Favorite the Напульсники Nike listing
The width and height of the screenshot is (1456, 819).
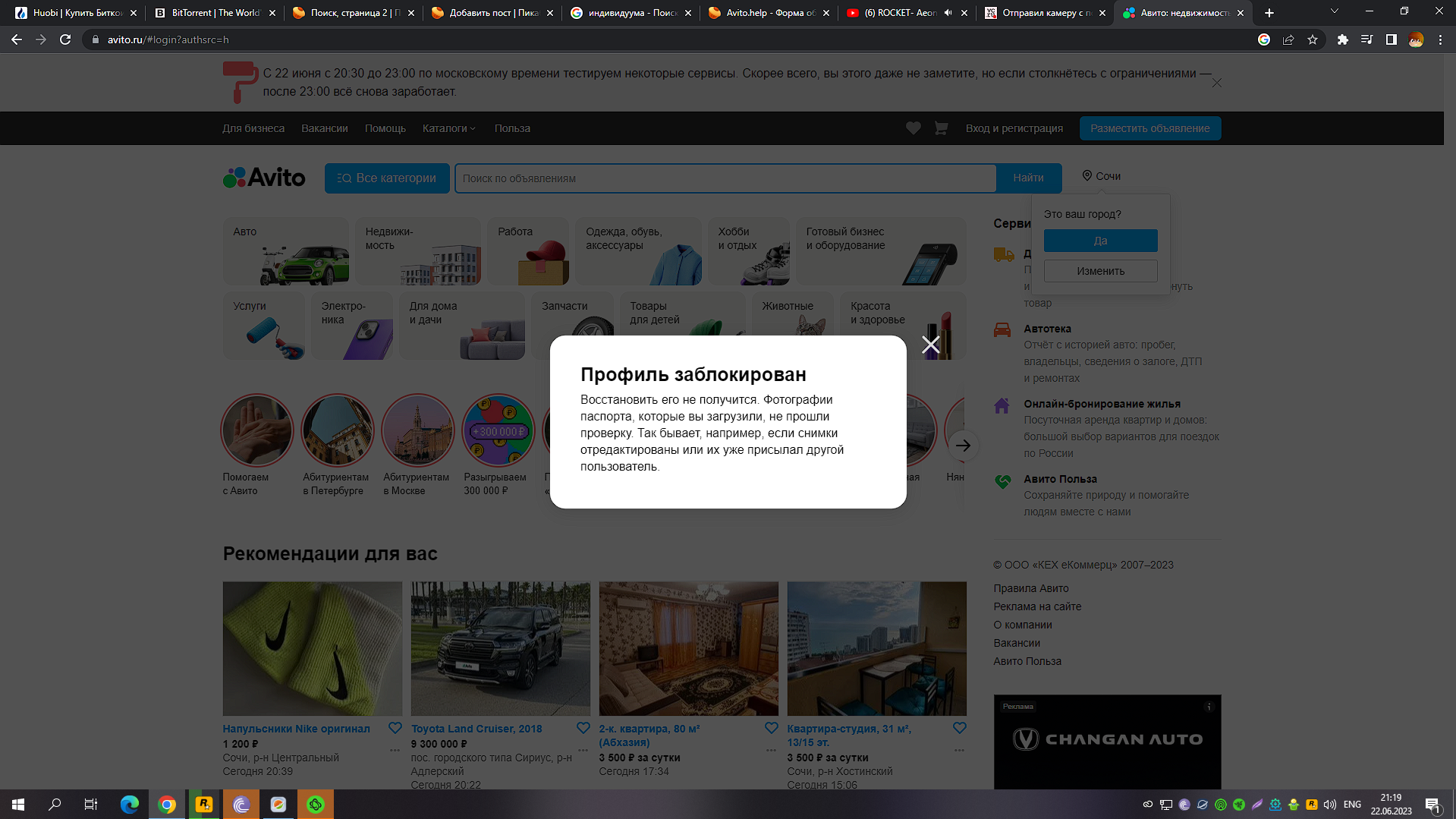[x=395, y=728]
